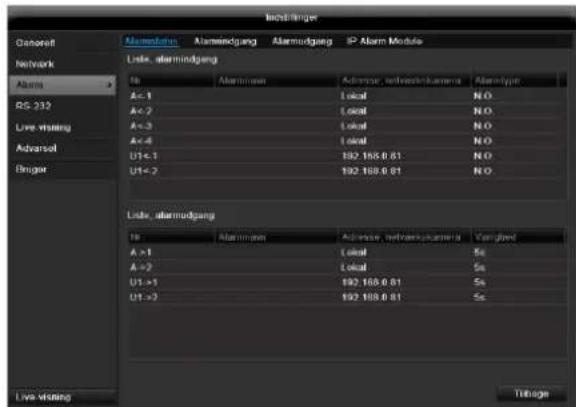The width and height of the screenshot is (576, 407).
Task: Select alarm input row A<-3
Action: tap(347, 126)
